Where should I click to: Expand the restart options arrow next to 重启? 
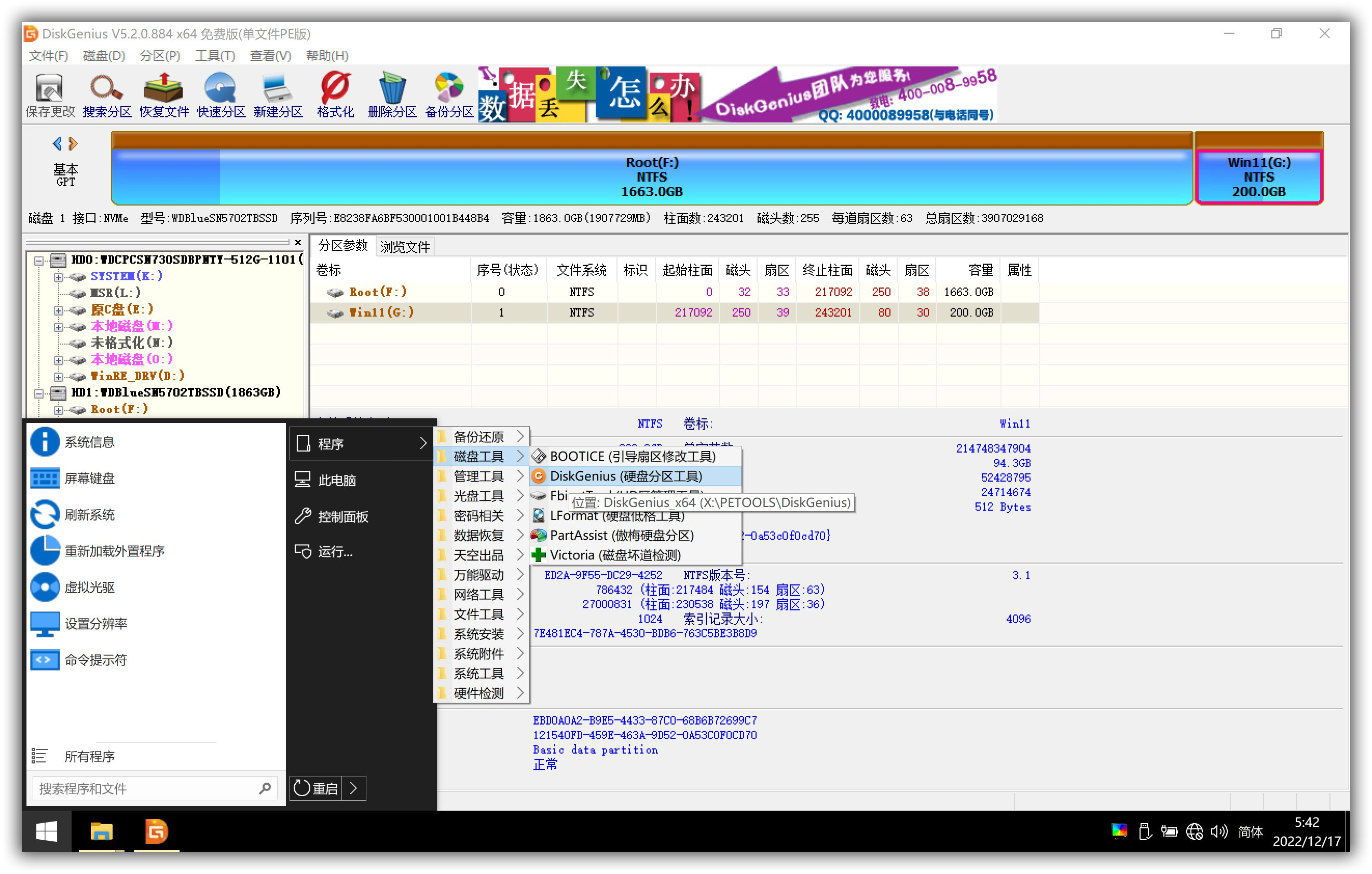coord(354,788)
